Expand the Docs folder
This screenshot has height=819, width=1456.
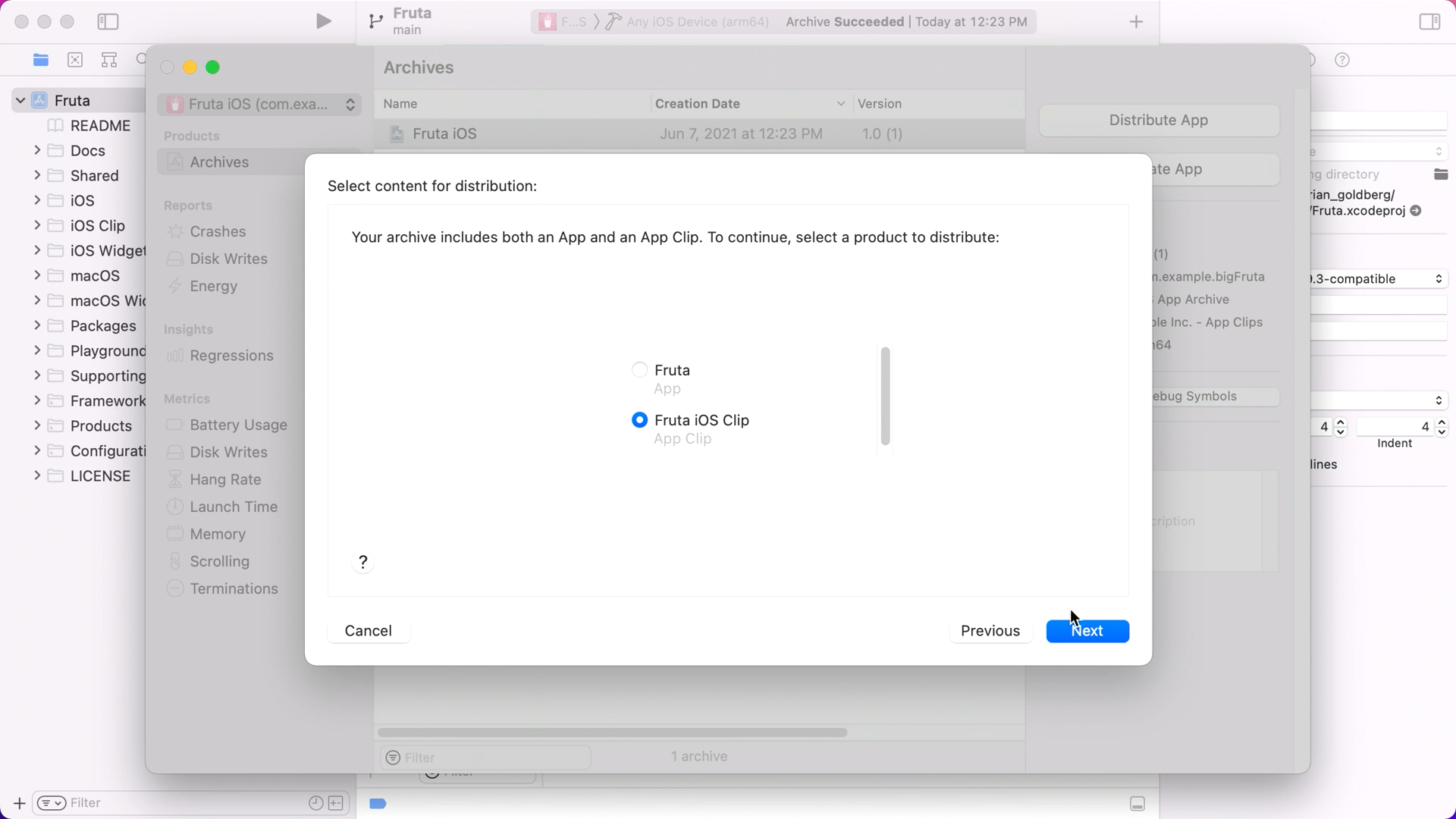coord(37,150)
